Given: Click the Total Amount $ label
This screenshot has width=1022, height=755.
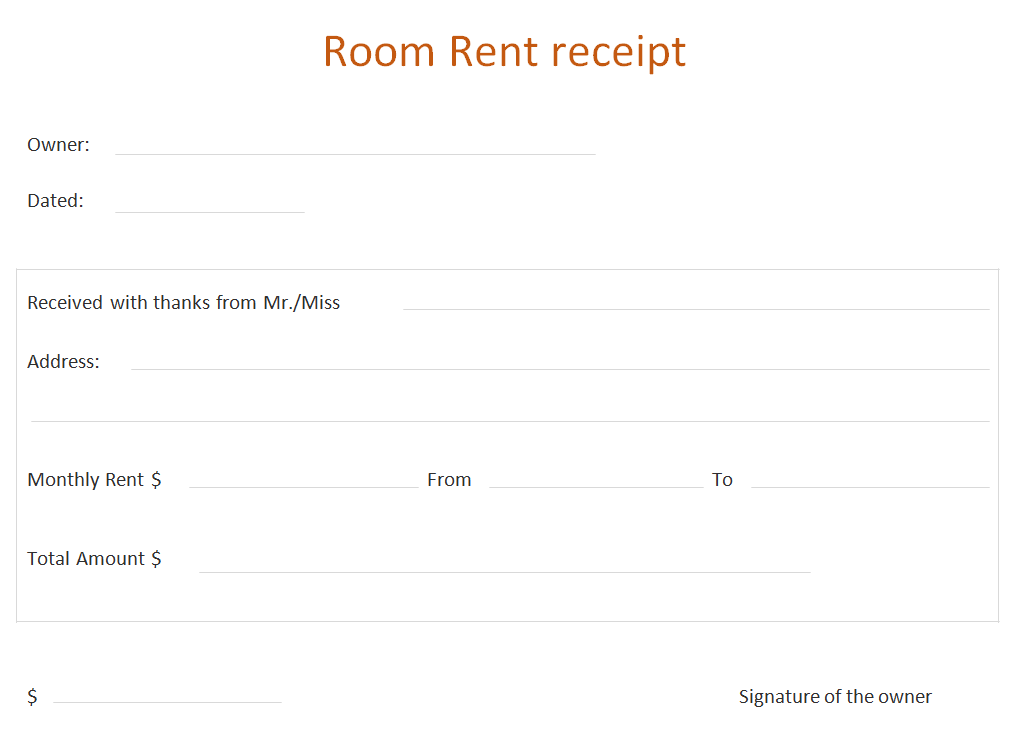Looking at the screenshot, I should (94, 559).
